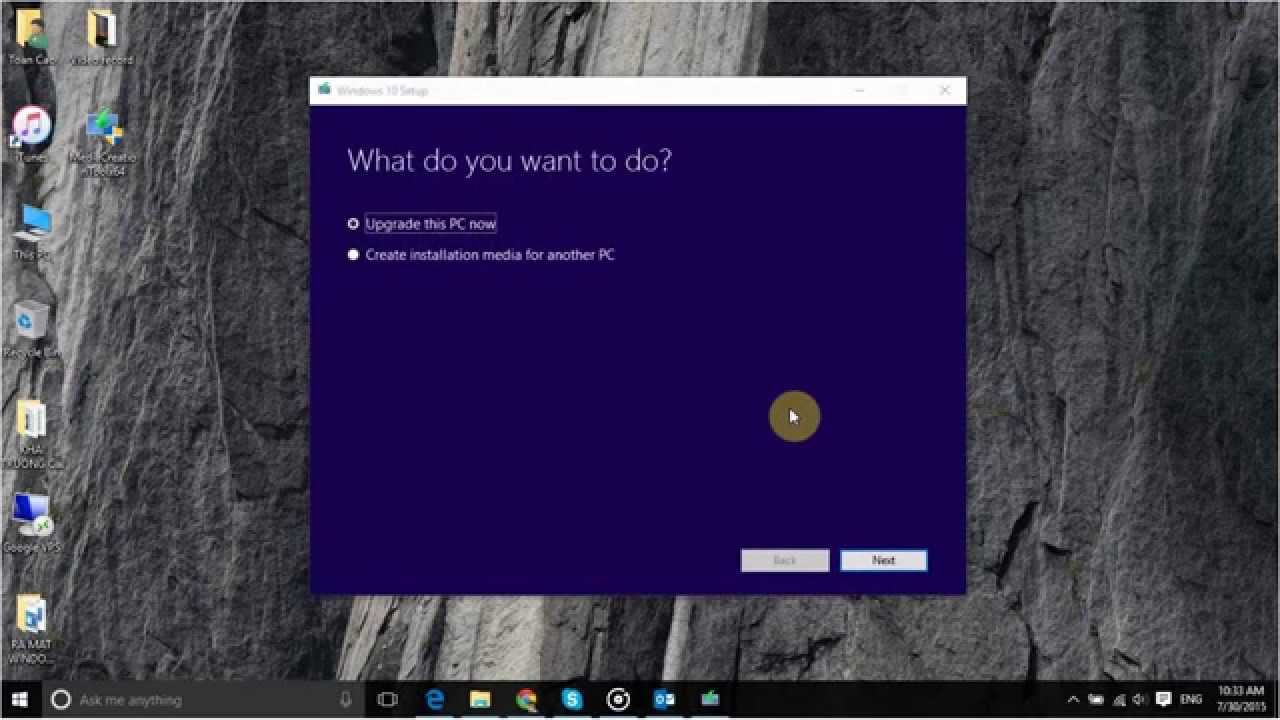Click the microphone icon in Cortana search

click(346, 700)
